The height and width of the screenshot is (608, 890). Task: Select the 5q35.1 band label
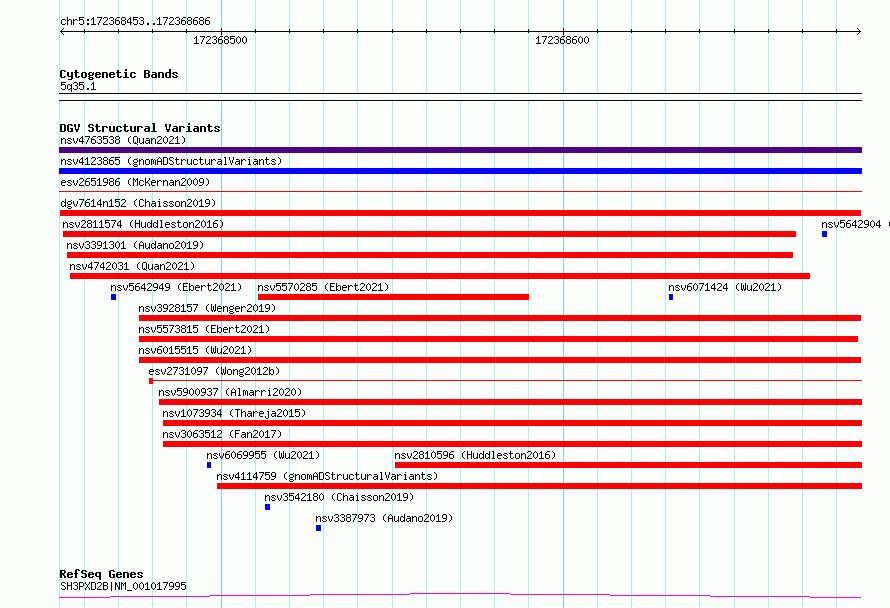coord(78,86)
